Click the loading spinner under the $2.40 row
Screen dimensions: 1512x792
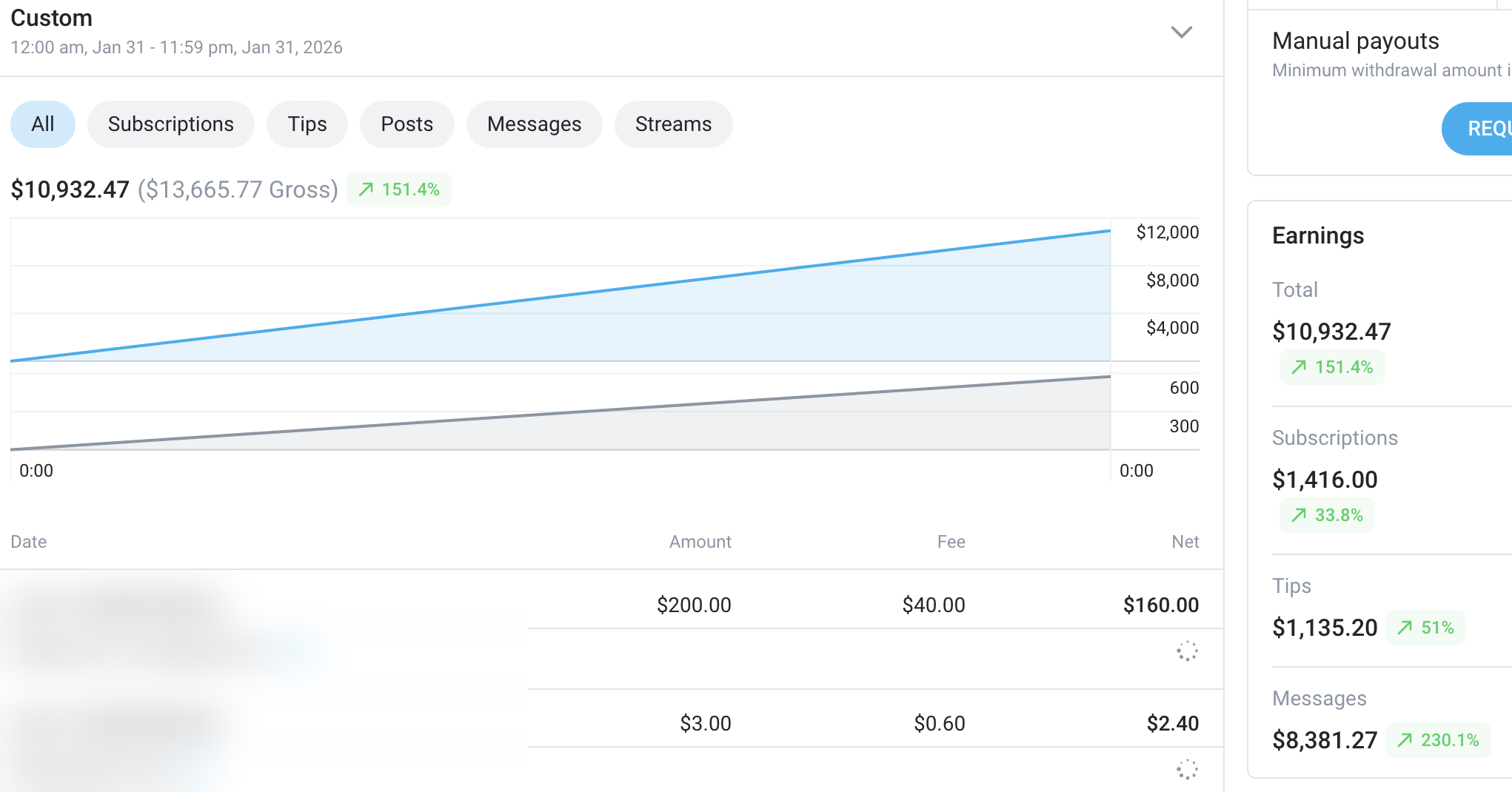(x=1187, y=771)
